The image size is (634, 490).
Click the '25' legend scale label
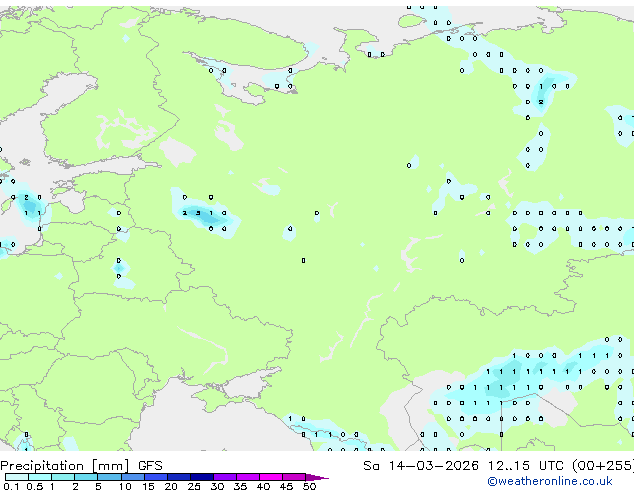pos(194,486)
